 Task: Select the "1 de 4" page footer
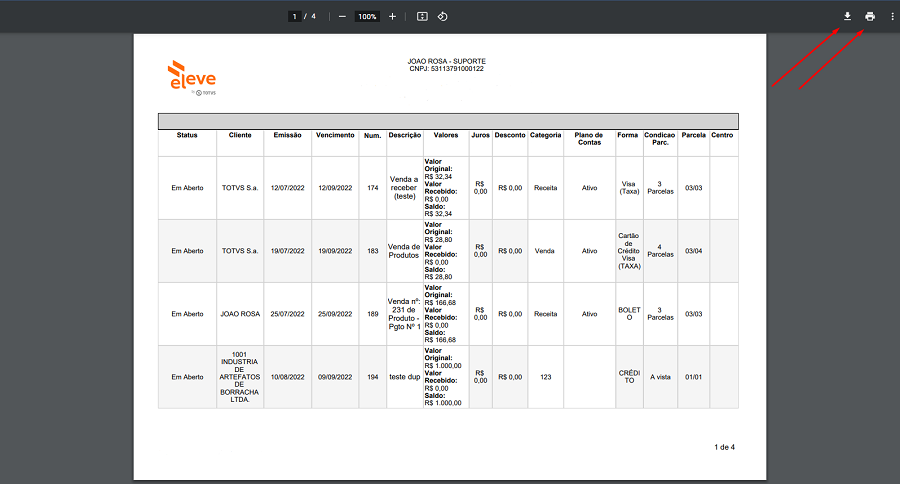[x=724, y=447]
